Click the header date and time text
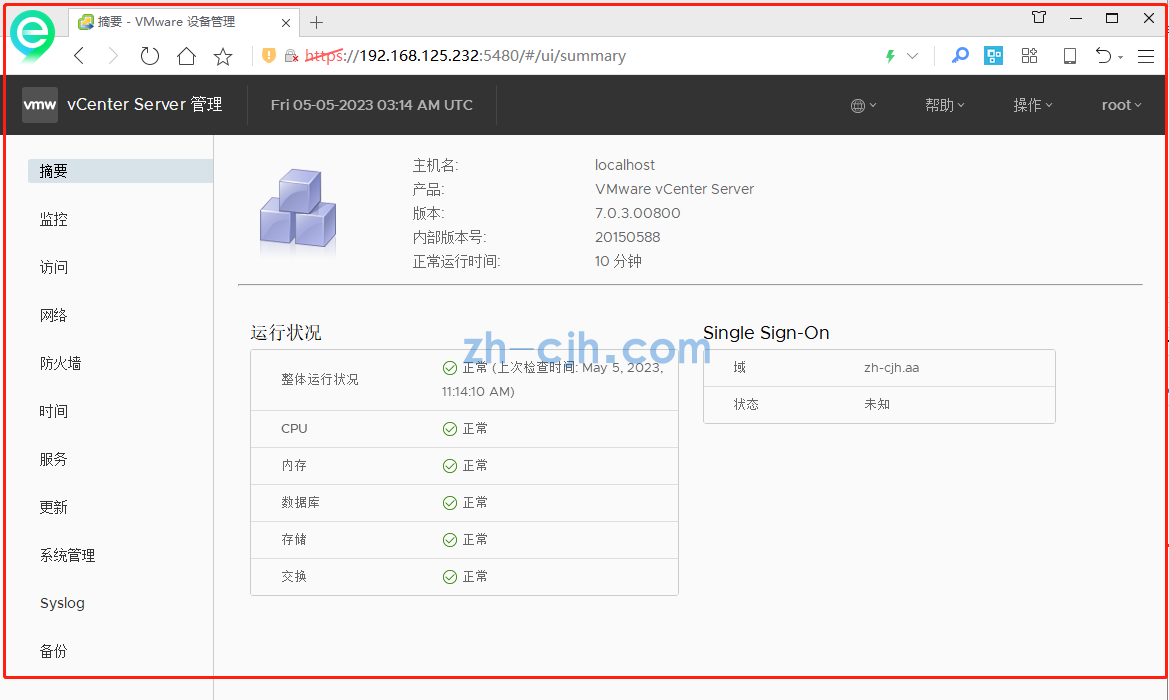 tap(371, 105)
